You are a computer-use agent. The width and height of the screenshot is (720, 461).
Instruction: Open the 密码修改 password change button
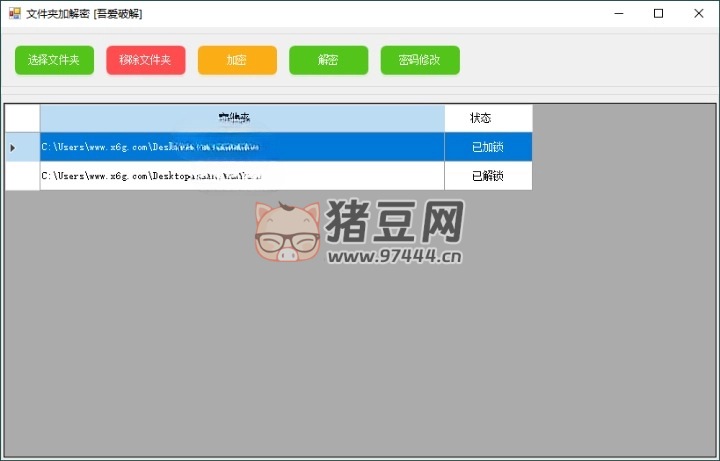420,60
